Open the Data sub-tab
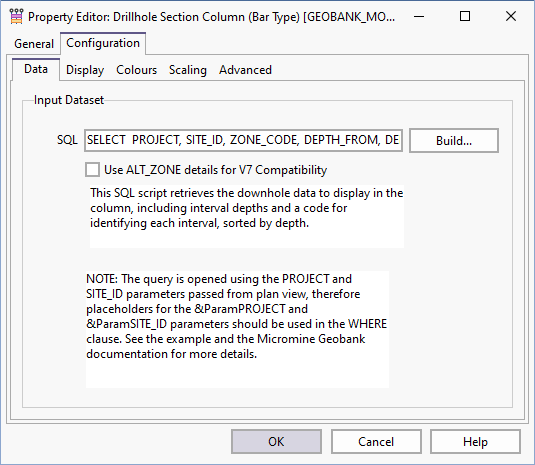Viewport: 535px width, 465px height. (x=36, y=69)
